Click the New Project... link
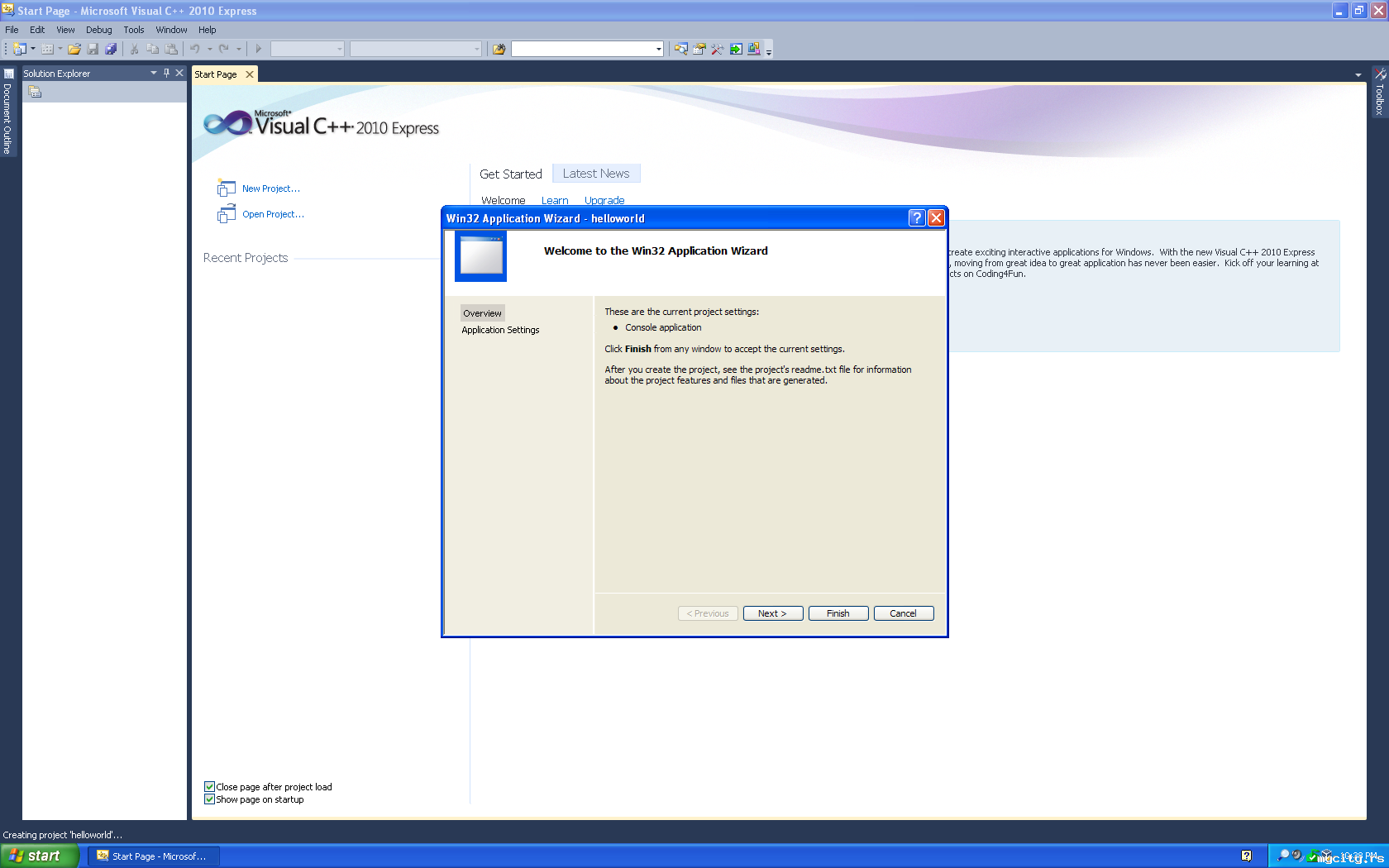Screen dimensions: 1389x868 pyautogui.click(x=271, y=188)
